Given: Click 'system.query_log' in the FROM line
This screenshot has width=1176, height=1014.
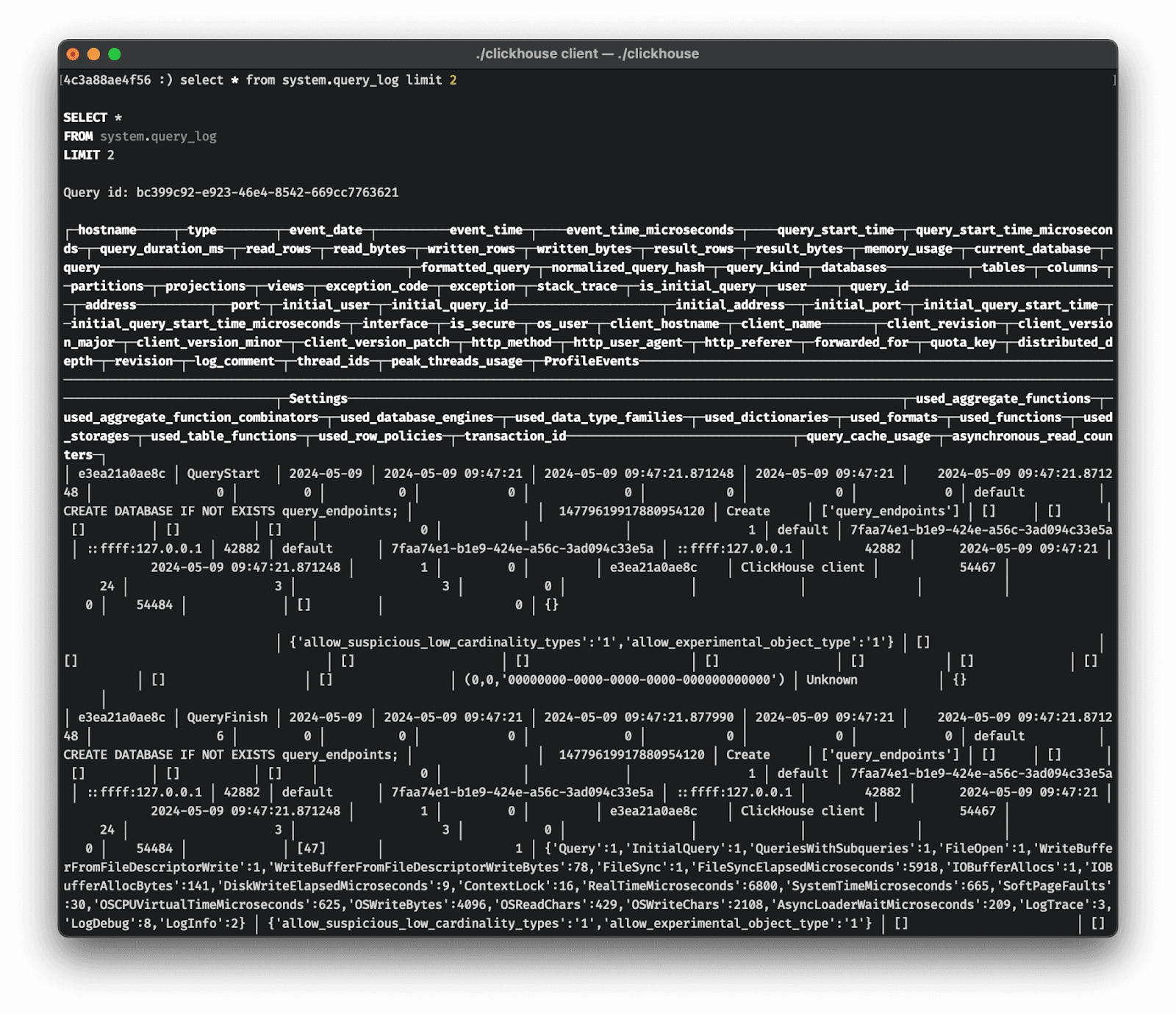Looking at the screenshot, I should (x=158, y=136).
